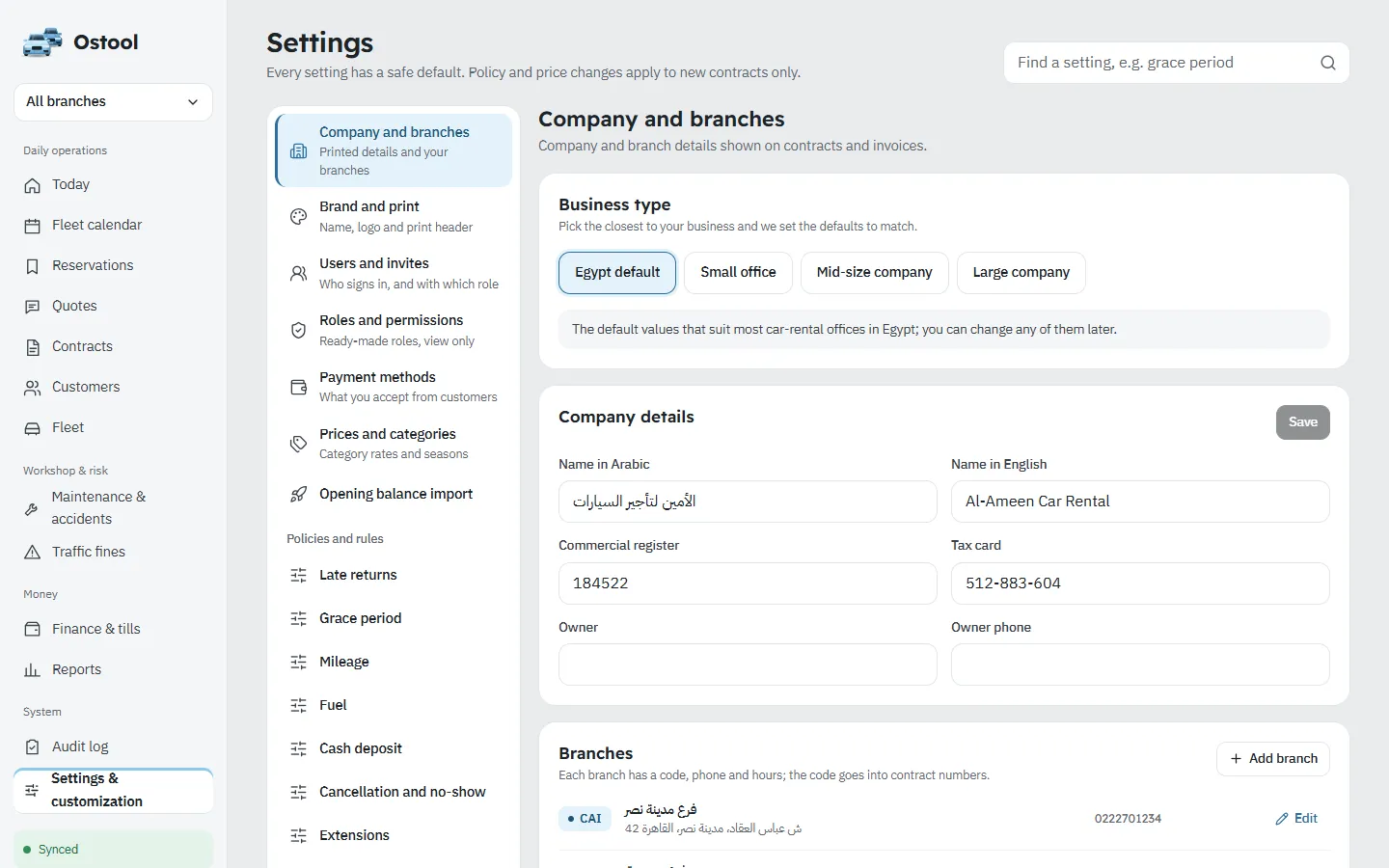1389x868 pixels.
Task: Pick the Mid-size company business type
Action: (x=874, y=273)
